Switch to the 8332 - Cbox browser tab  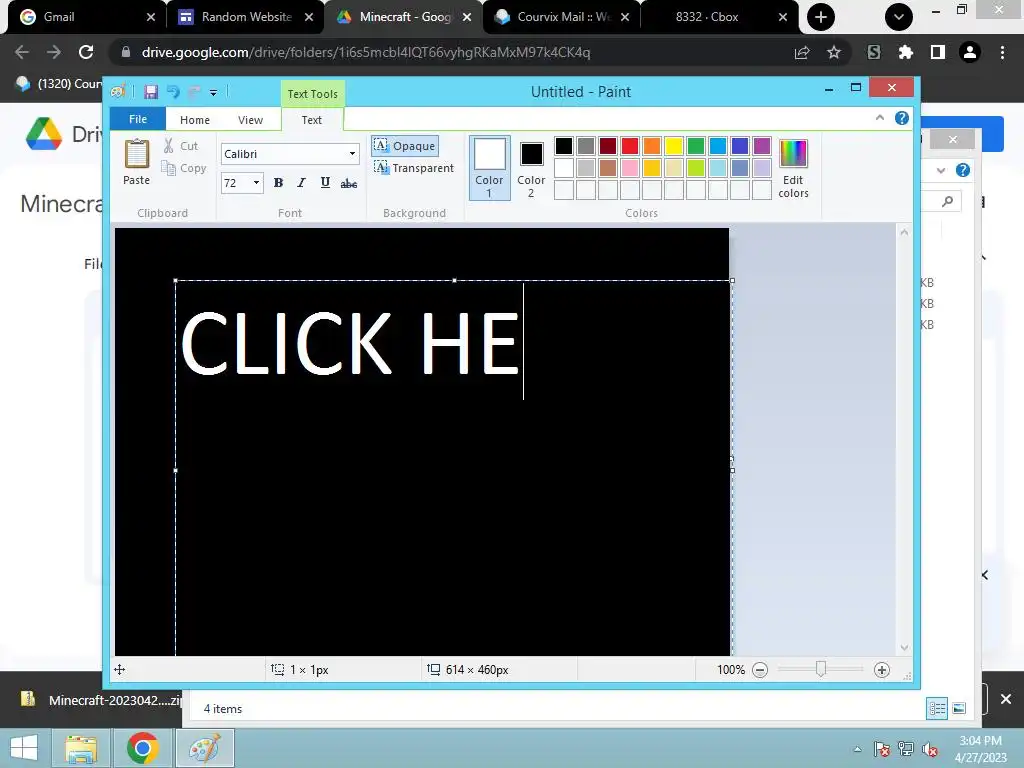pos(720,17)
